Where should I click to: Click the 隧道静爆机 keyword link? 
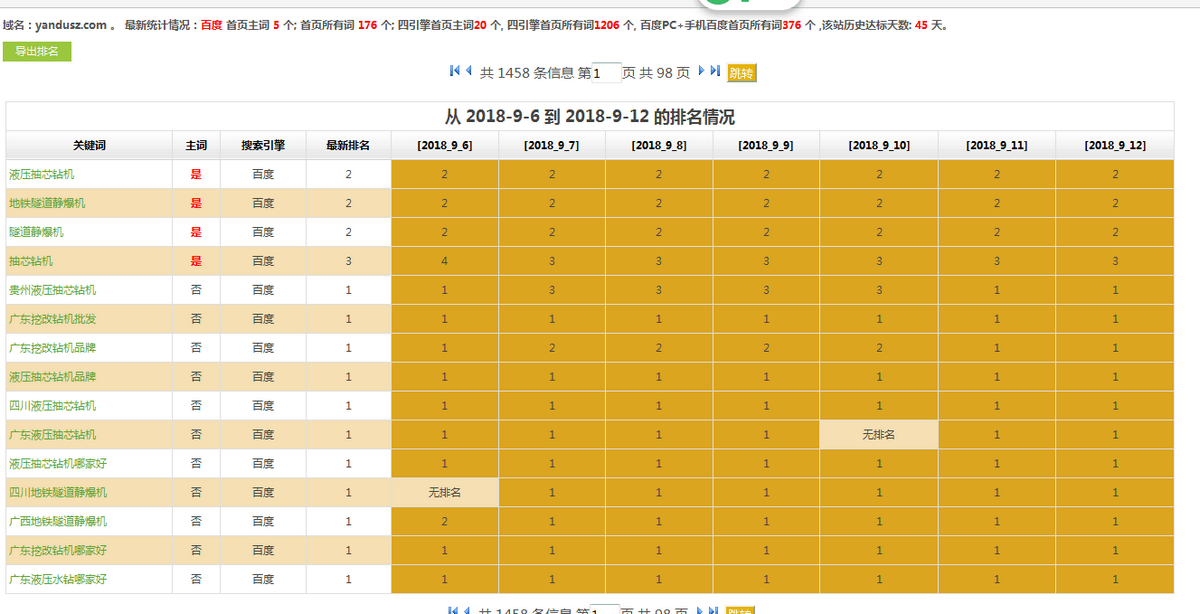[x=36, y=232]
